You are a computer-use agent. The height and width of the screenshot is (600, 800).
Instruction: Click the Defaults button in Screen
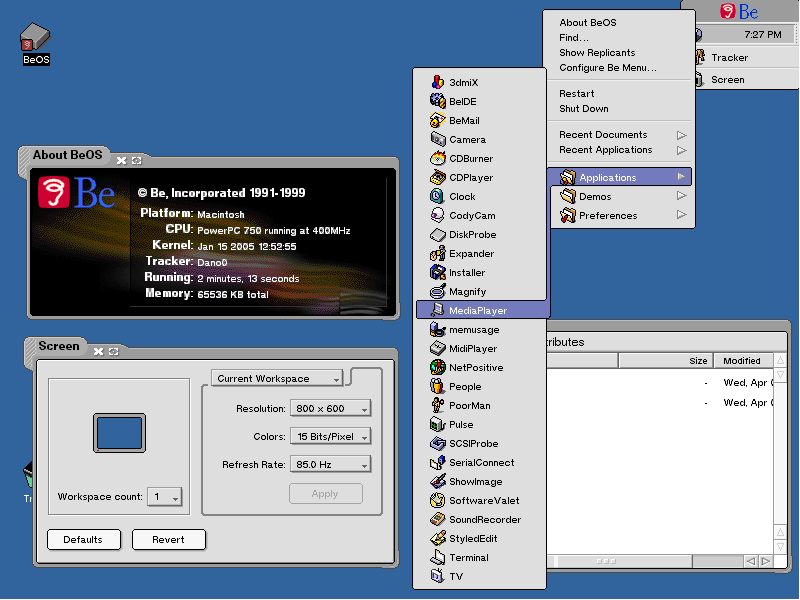84,539
